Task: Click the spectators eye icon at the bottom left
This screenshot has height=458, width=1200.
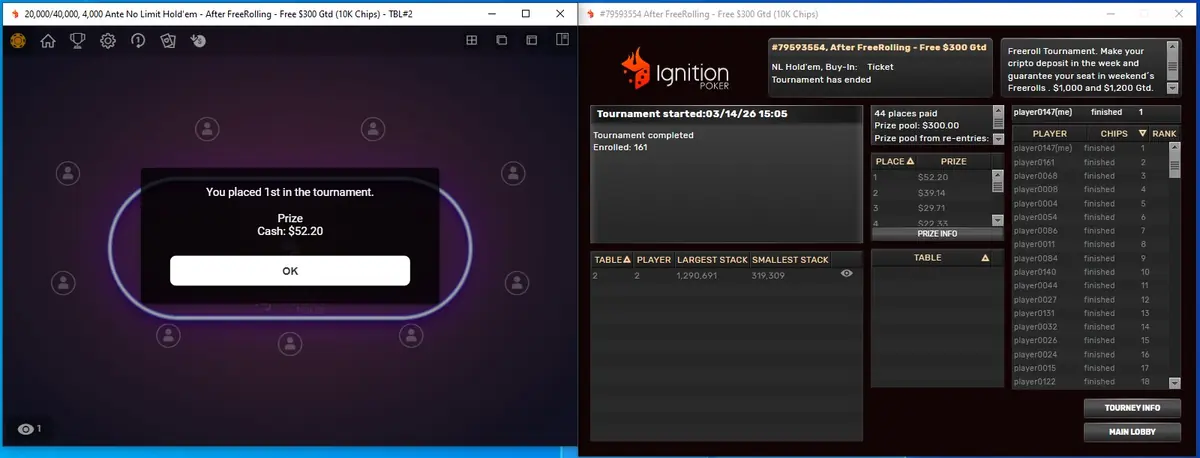Action: pyautogui.click(x=29, y=429)
